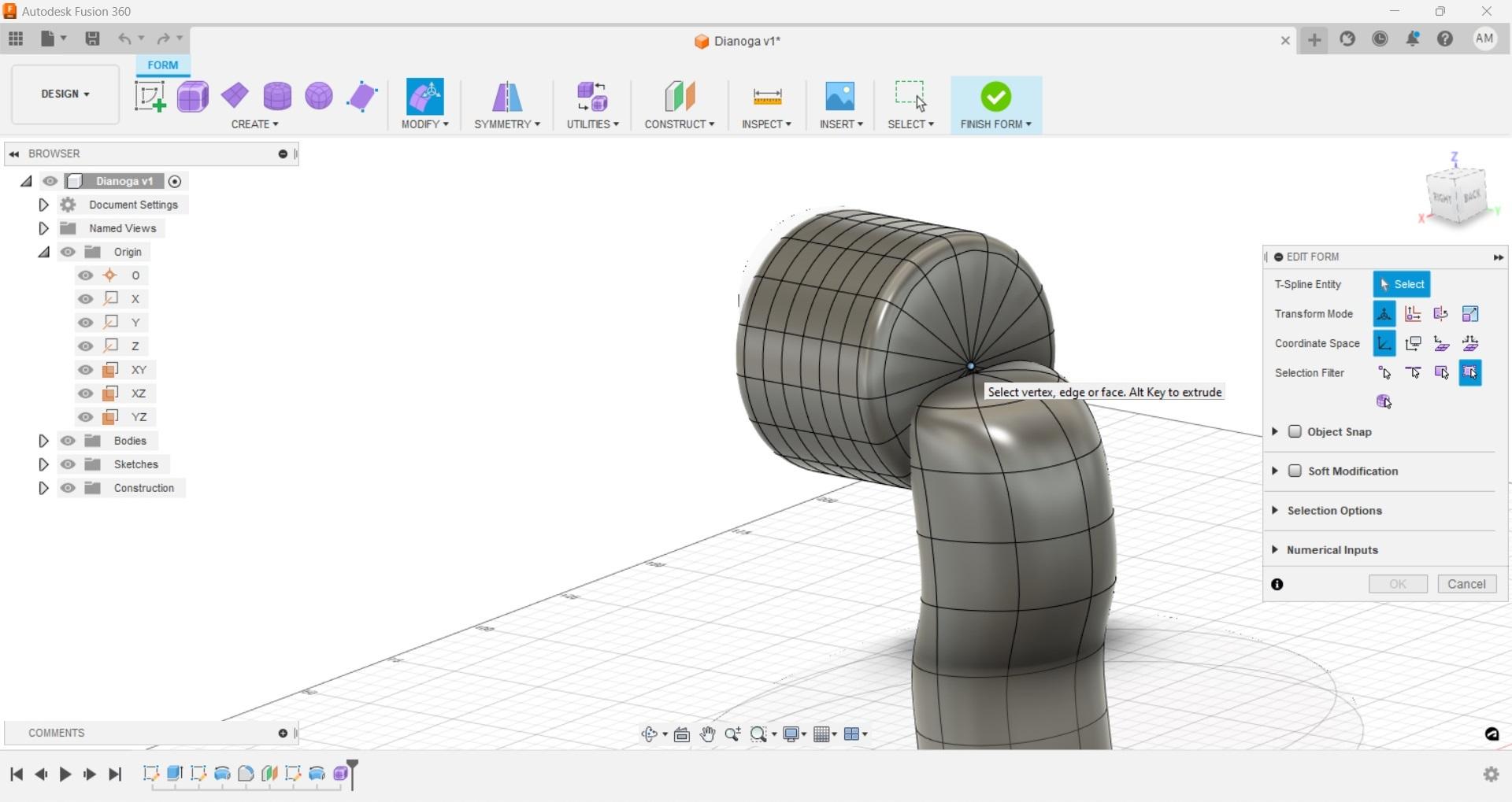Select the World Space coordinate icon
This screenshot has width=1512, height=802.
coord(1384,343)
